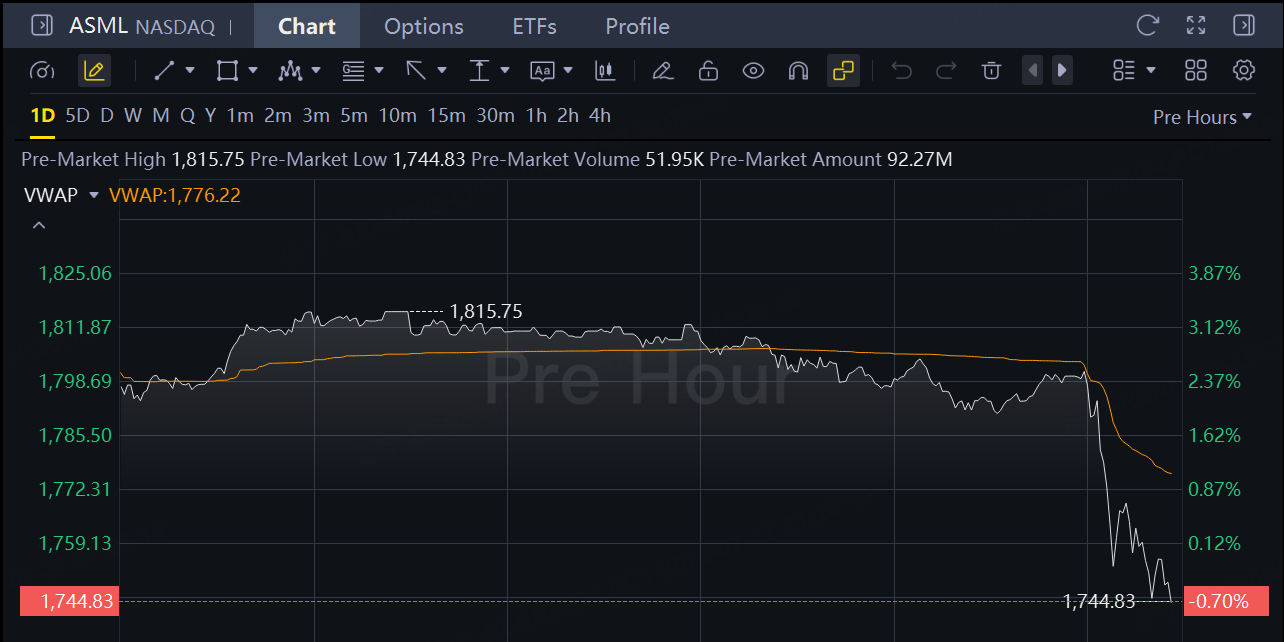Viewport: 1284px width, 642px height.
Task: Expand measure tool dropdown arrow
Action: tap(505, 70)
